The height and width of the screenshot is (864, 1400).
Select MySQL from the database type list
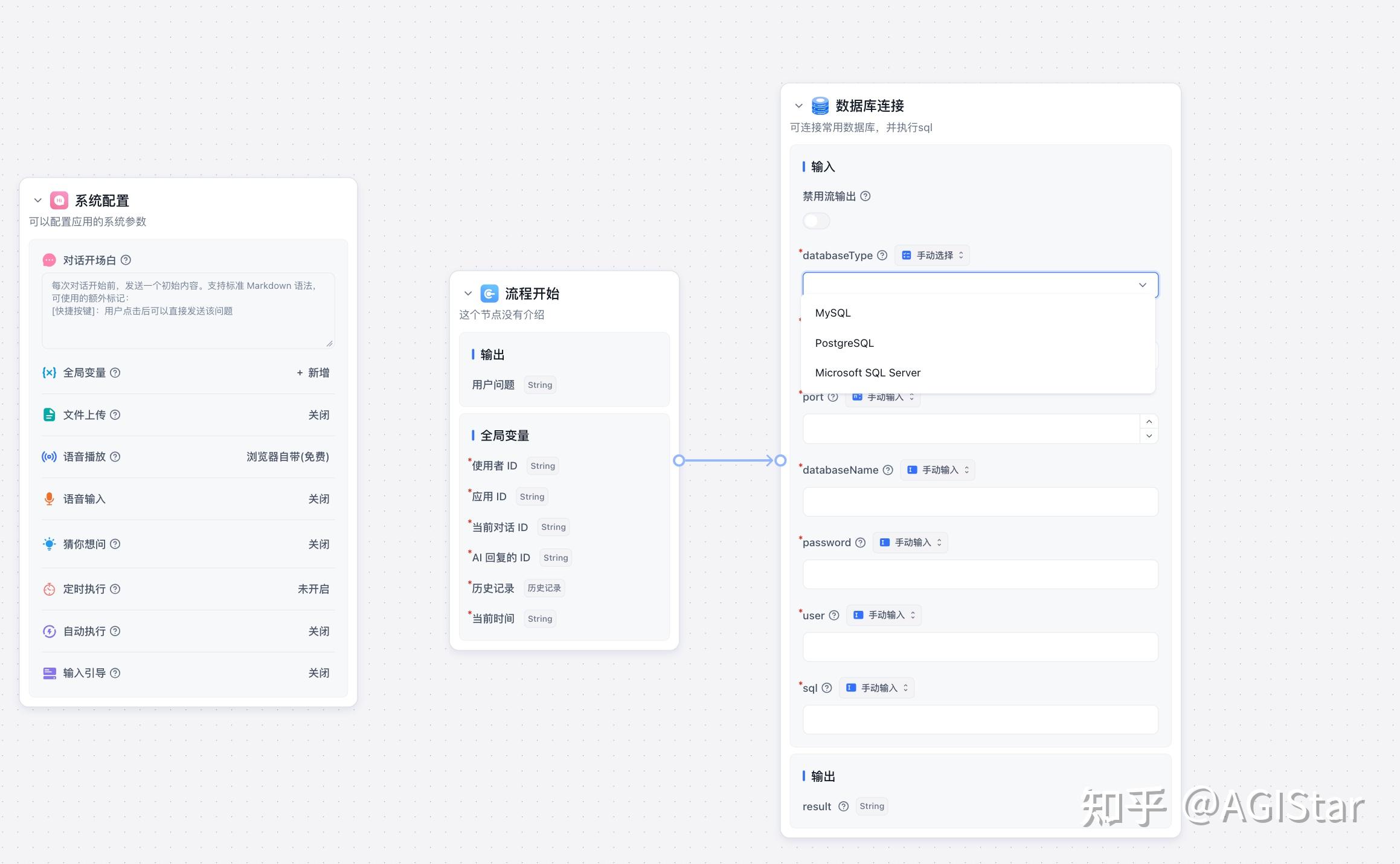pos(833,313)
